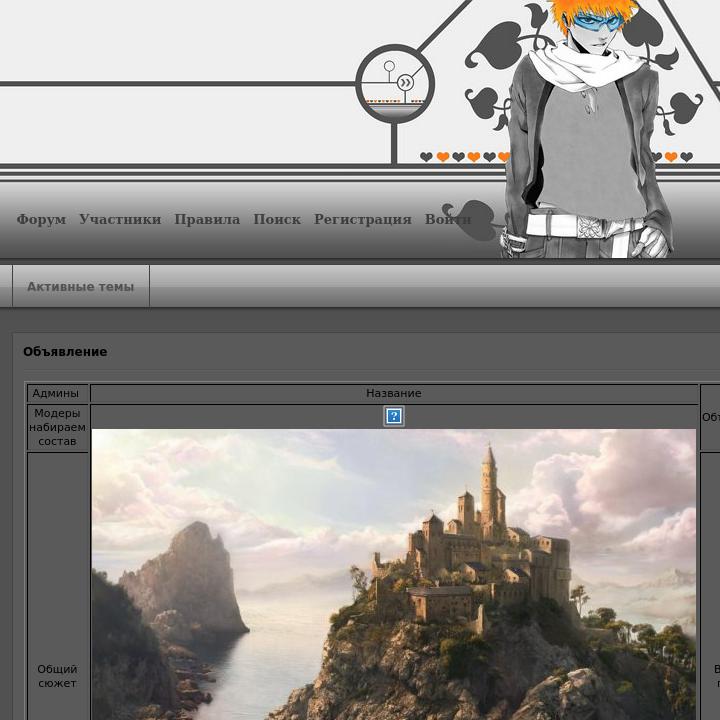Go to the Правила rules page
The height and width of the screenshot is (720, 720).
[x=207, y=219]
